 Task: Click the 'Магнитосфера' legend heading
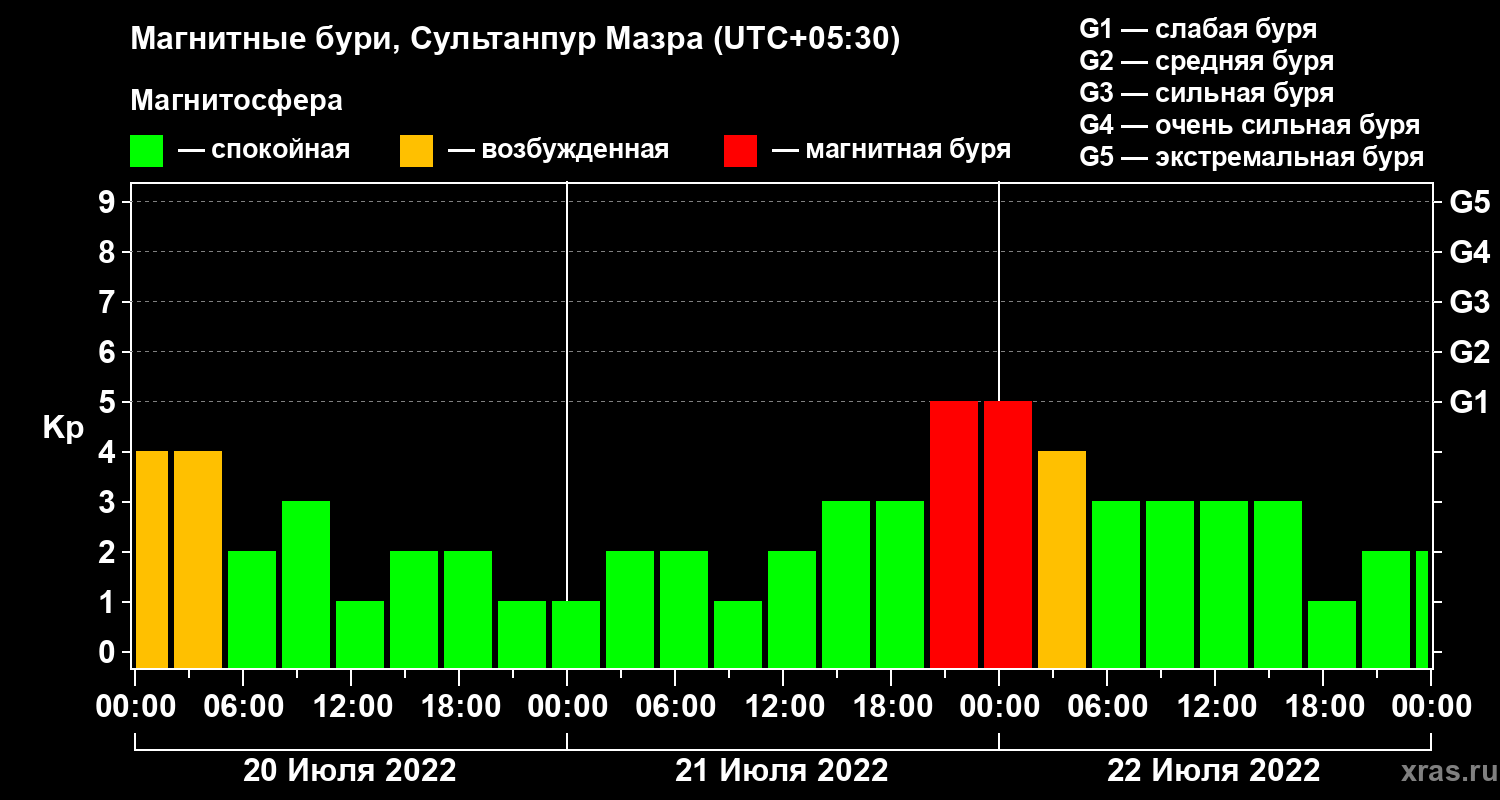236,101
